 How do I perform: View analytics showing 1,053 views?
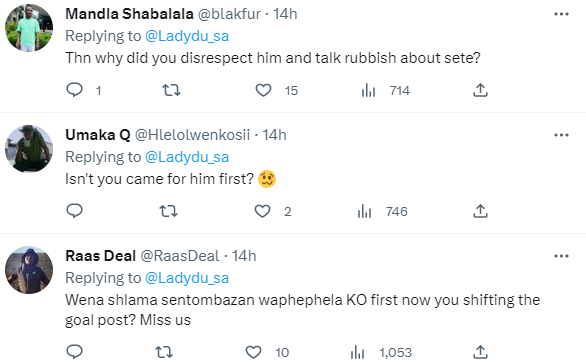click(381, 352)
